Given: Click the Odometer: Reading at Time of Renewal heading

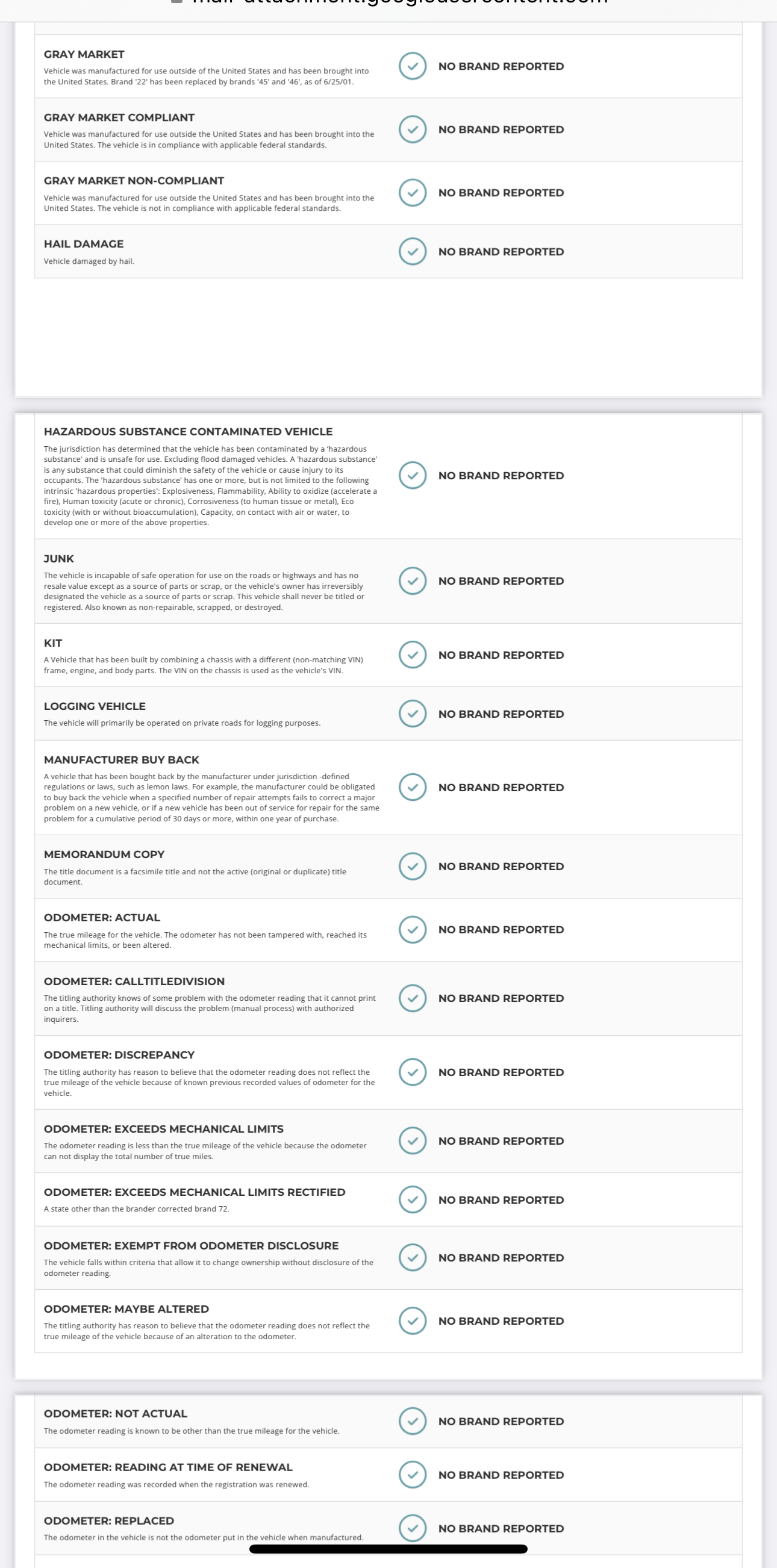Looking at the screenshot, I should (x=168, y=1467).
